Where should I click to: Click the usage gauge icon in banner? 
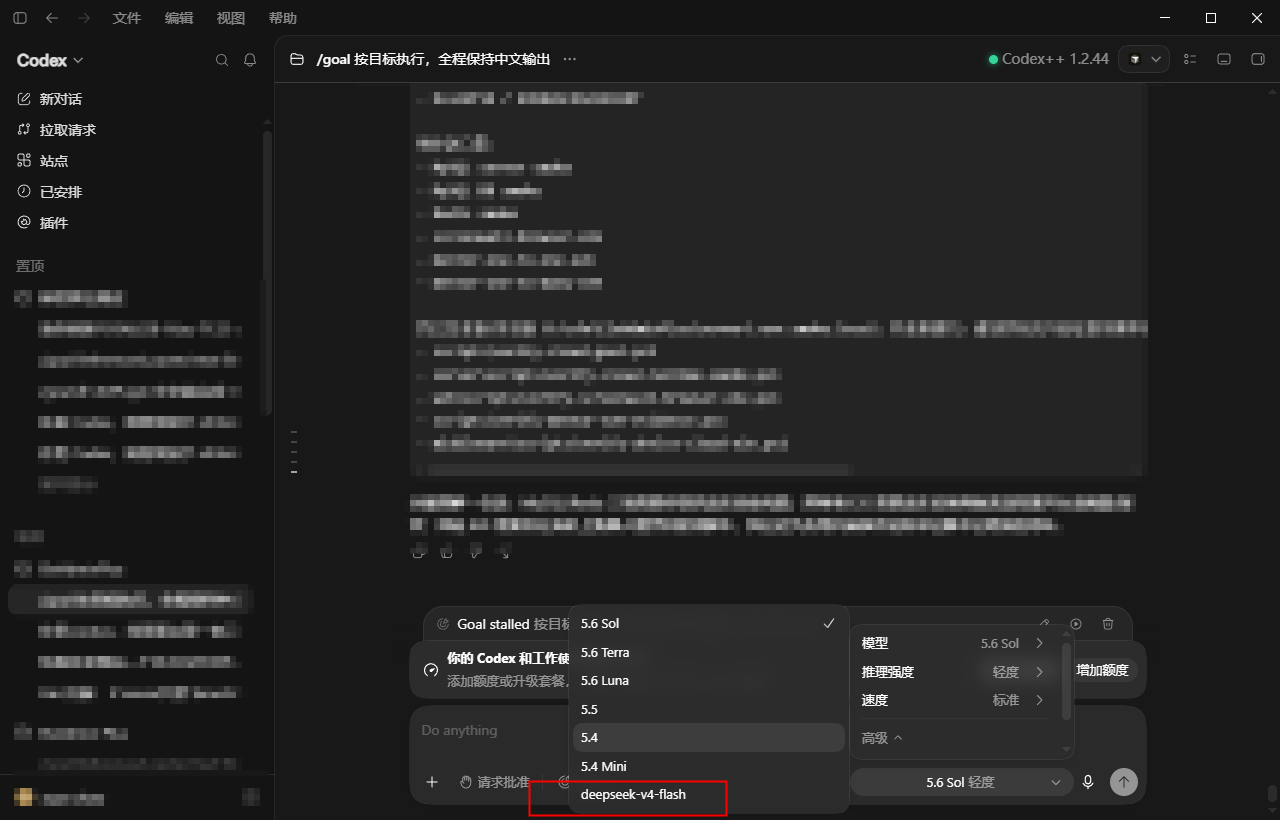pyautogui.click(x=431, y=670)
